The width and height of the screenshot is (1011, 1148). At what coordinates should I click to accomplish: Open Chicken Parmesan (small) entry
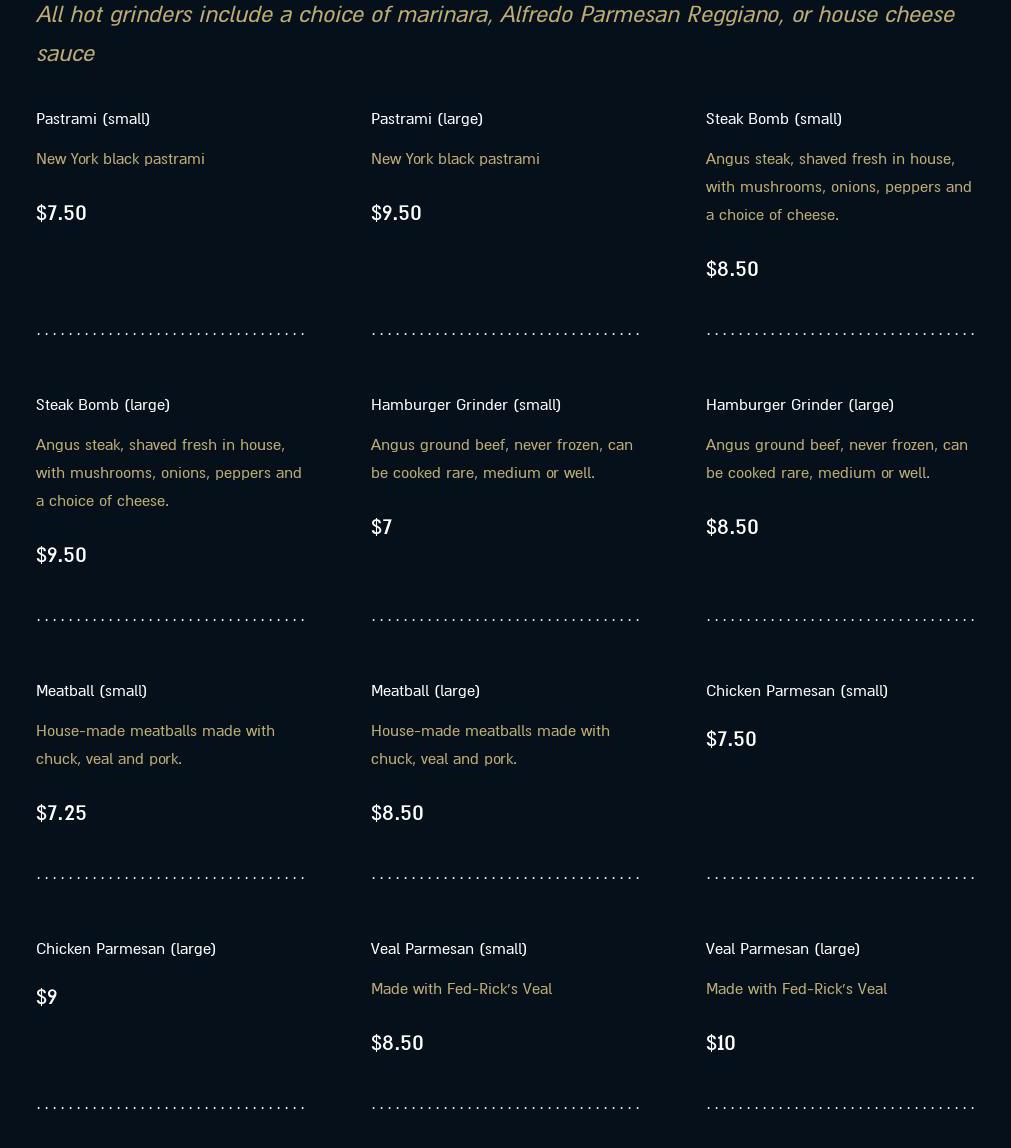797,691
